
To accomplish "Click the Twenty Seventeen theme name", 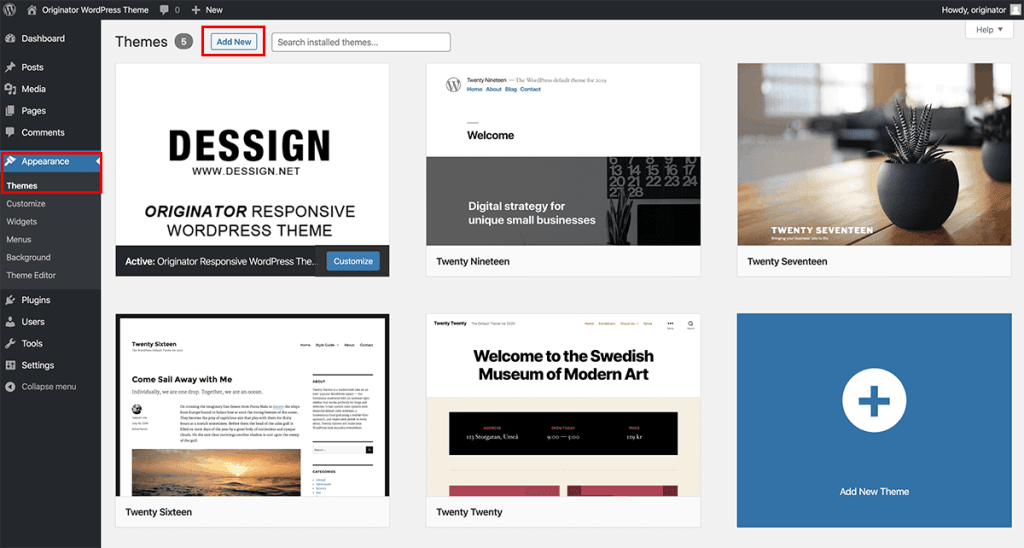I will click(x=787, y=261).
